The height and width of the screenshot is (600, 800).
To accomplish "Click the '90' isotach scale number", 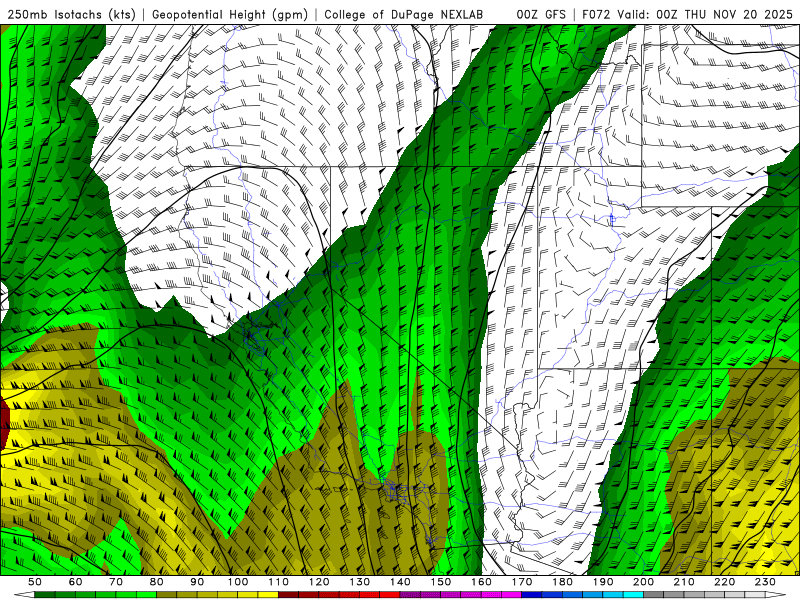I will (x=197, y=582).
